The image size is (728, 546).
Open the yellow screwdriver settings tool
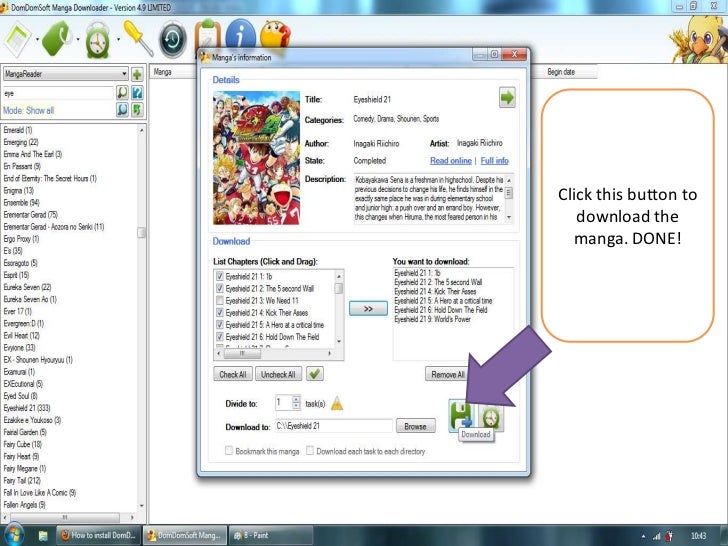[138, 38]
